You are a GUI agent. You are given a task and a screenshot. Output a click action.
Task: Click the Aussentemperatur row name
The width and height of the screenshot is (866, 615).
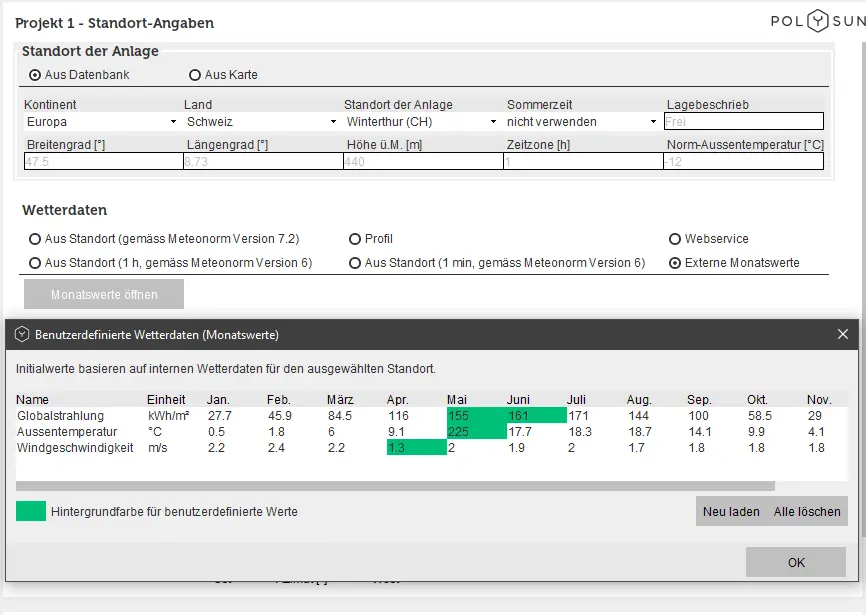(67, 432)
